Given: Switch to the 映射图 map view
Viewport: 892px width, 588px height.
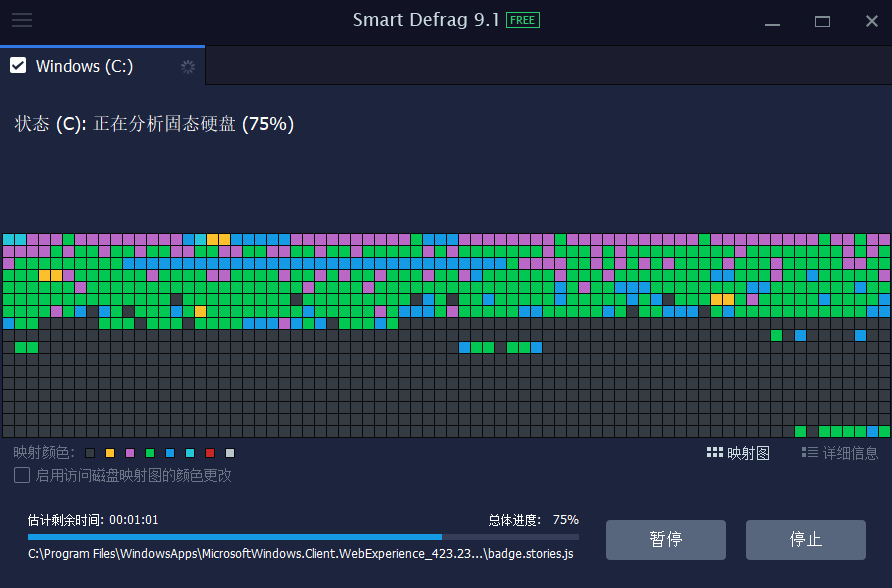Looking at the screenshot, I should click(738, 452).
